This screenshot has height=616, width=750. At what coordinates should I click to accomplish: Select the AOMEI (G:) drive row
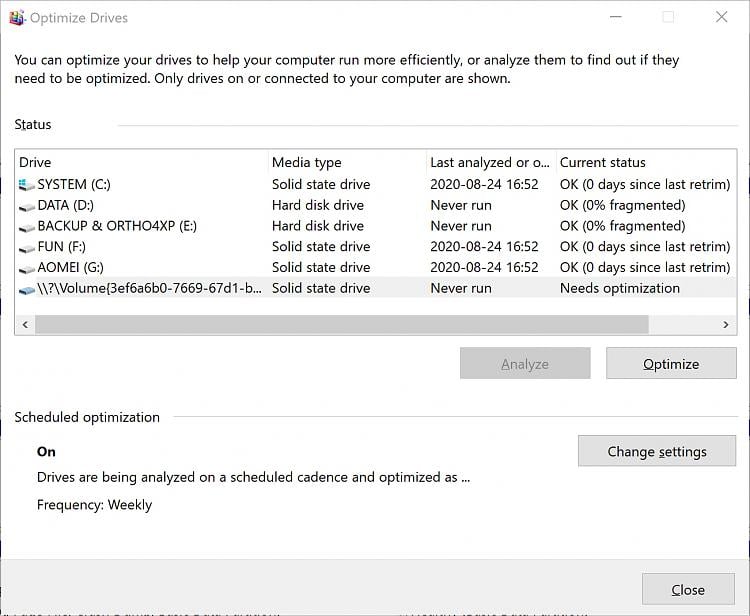[375, 267]
